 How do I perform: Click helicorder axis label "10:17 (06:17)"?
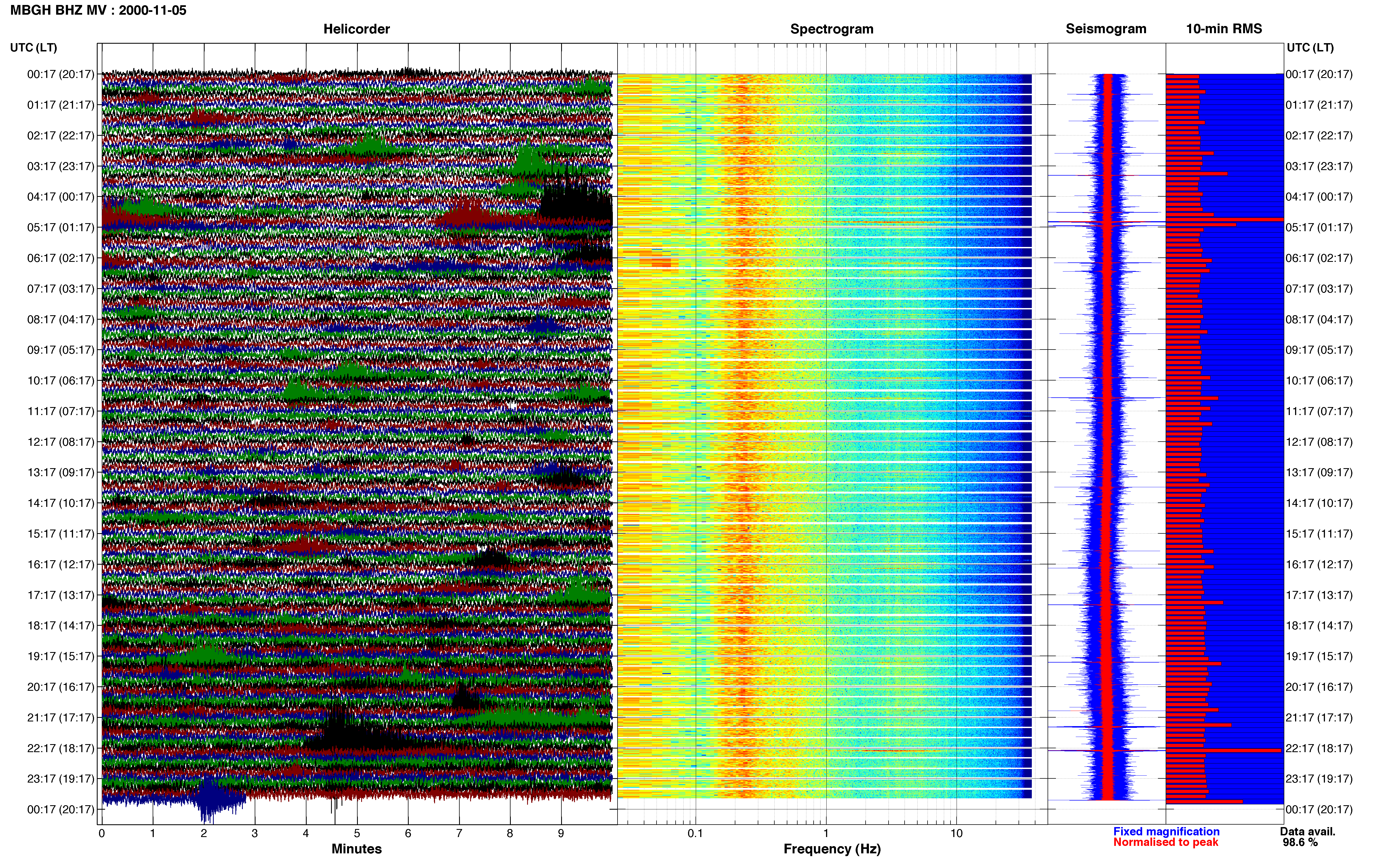[61, 380]
